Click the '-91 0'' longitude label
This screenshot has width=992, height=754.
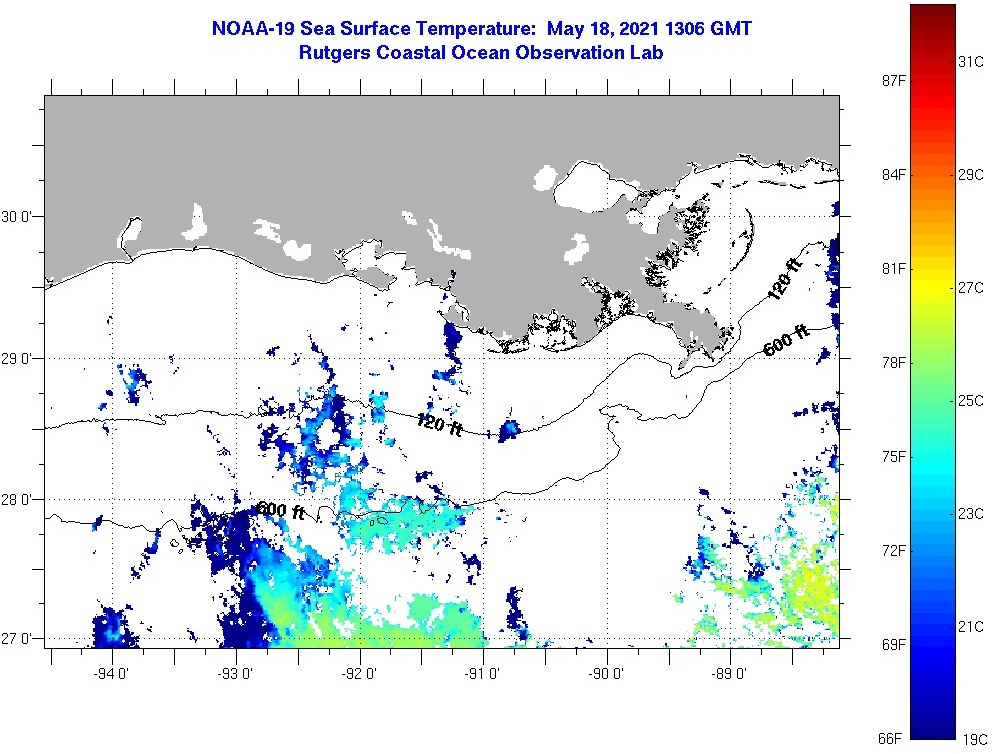point(482,674)
